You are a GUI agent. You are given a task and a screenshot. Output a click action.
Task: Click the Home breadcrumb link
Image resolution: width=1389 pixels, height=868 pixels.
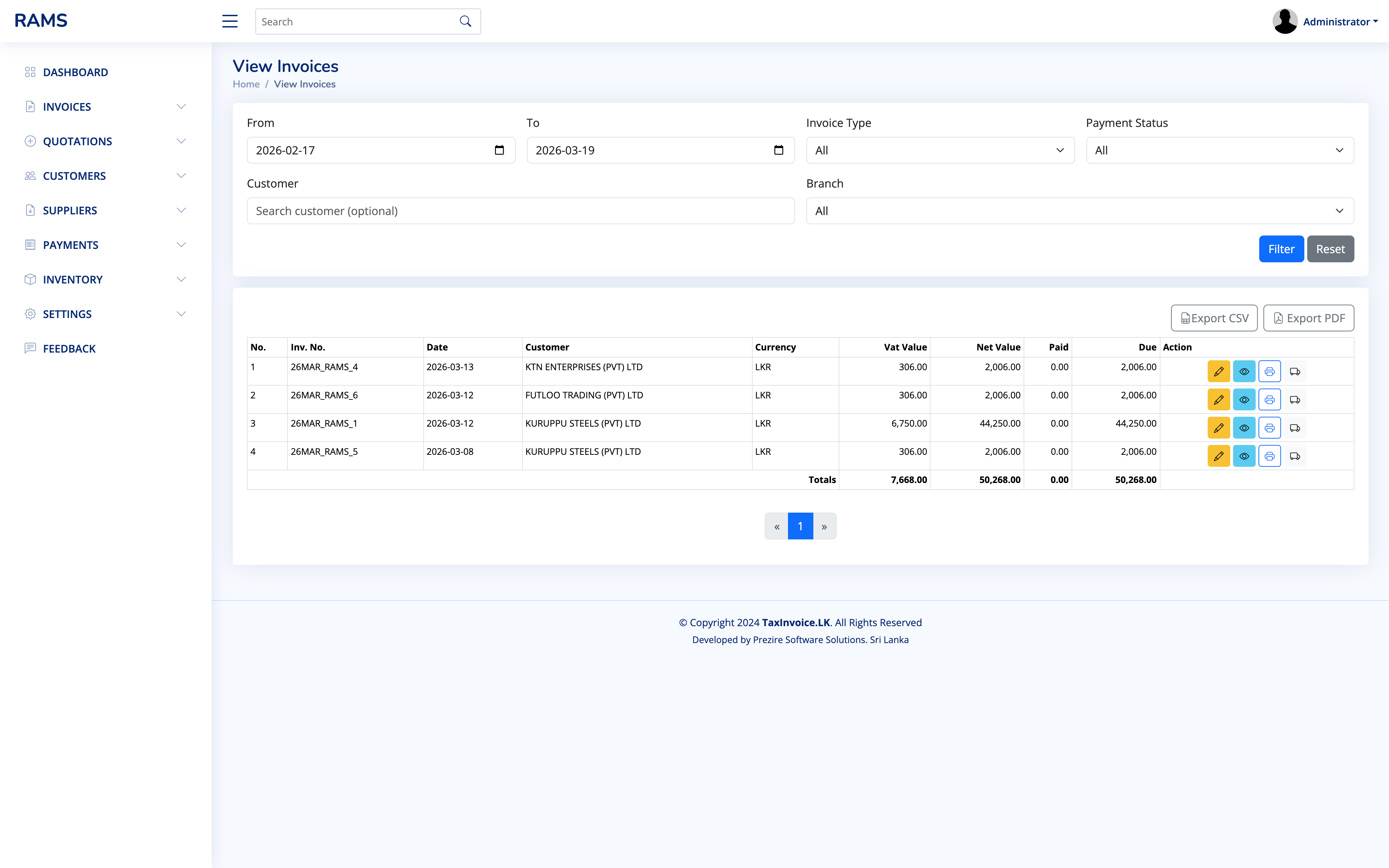[246, 84]
